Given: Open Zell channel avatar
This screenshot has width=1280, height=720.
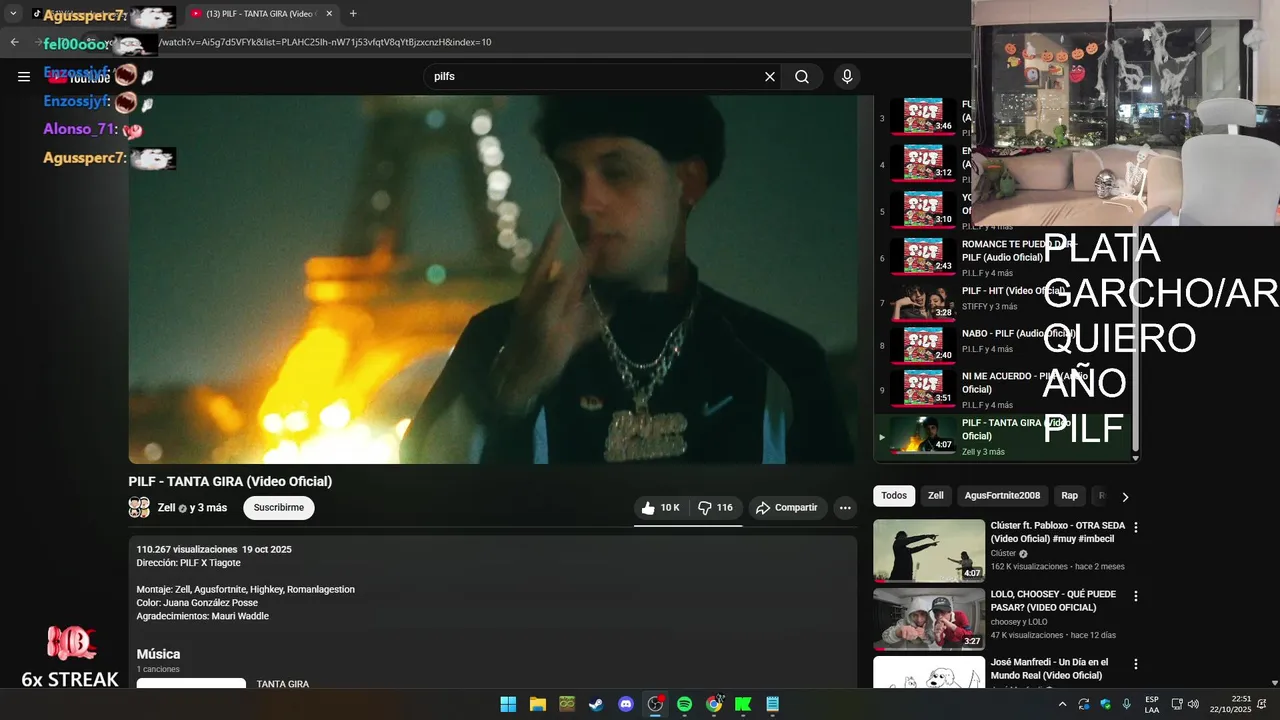Looking at the screenshot, I should 139,508.
